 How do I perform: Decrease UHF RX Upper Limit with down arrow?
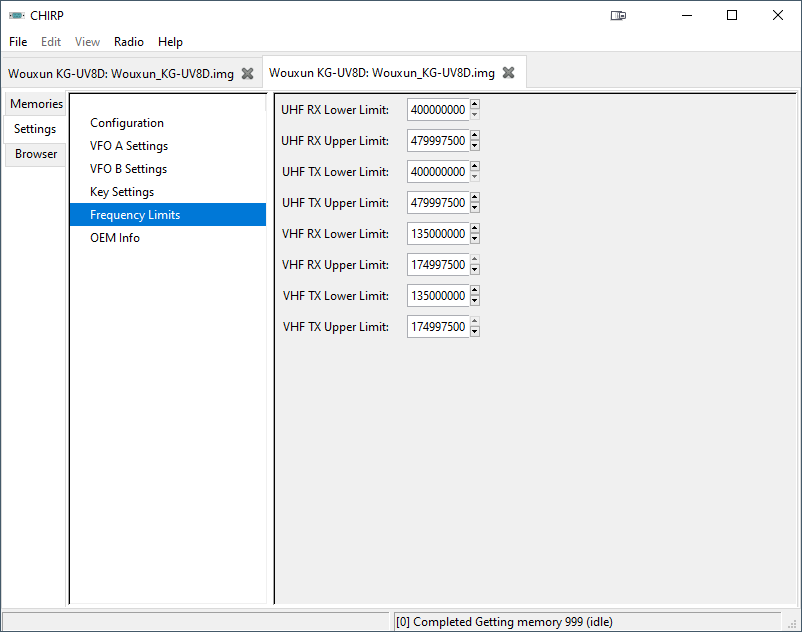475,146
